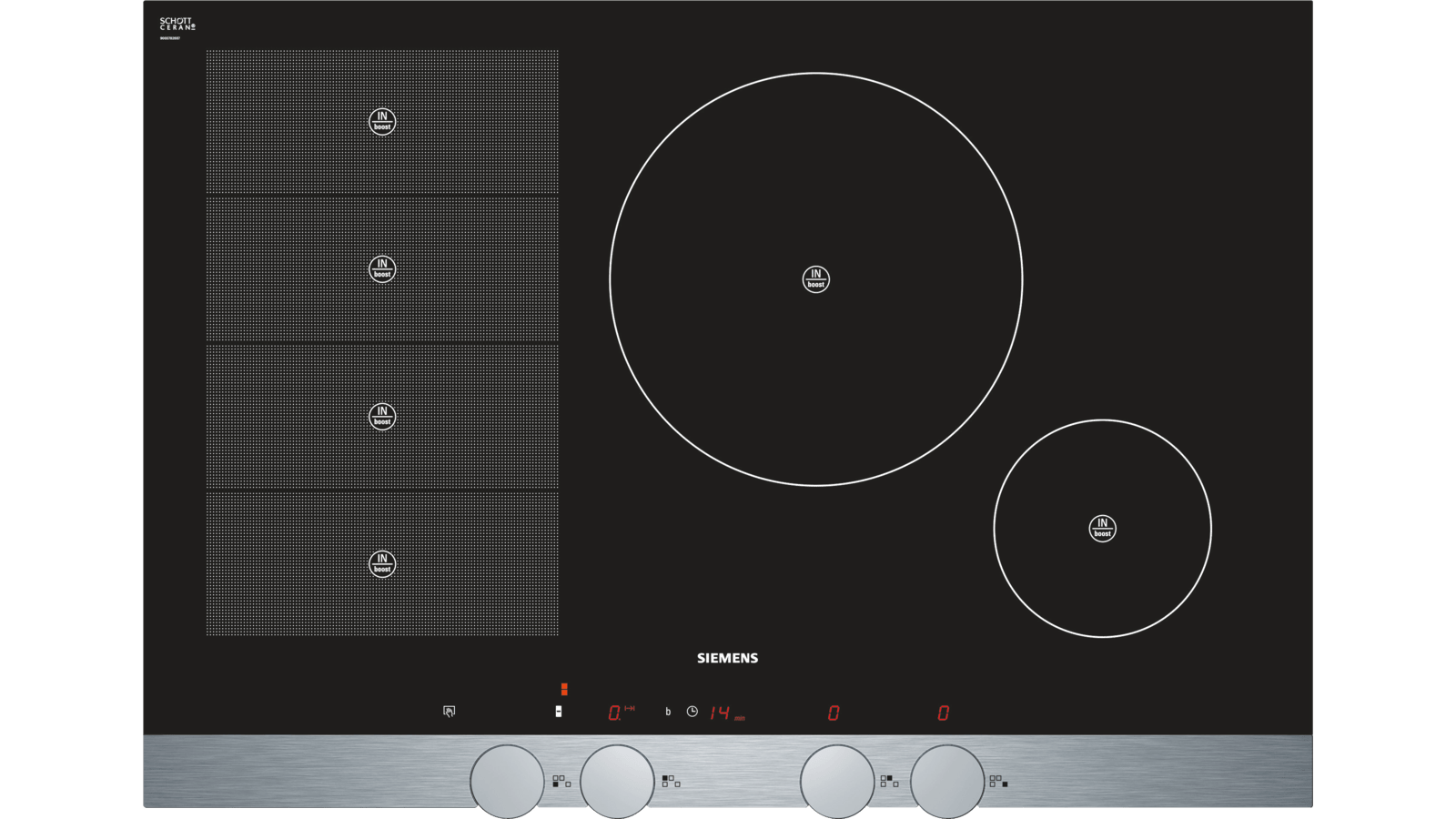Tap the timer clock icon

[x=693, y=712]
